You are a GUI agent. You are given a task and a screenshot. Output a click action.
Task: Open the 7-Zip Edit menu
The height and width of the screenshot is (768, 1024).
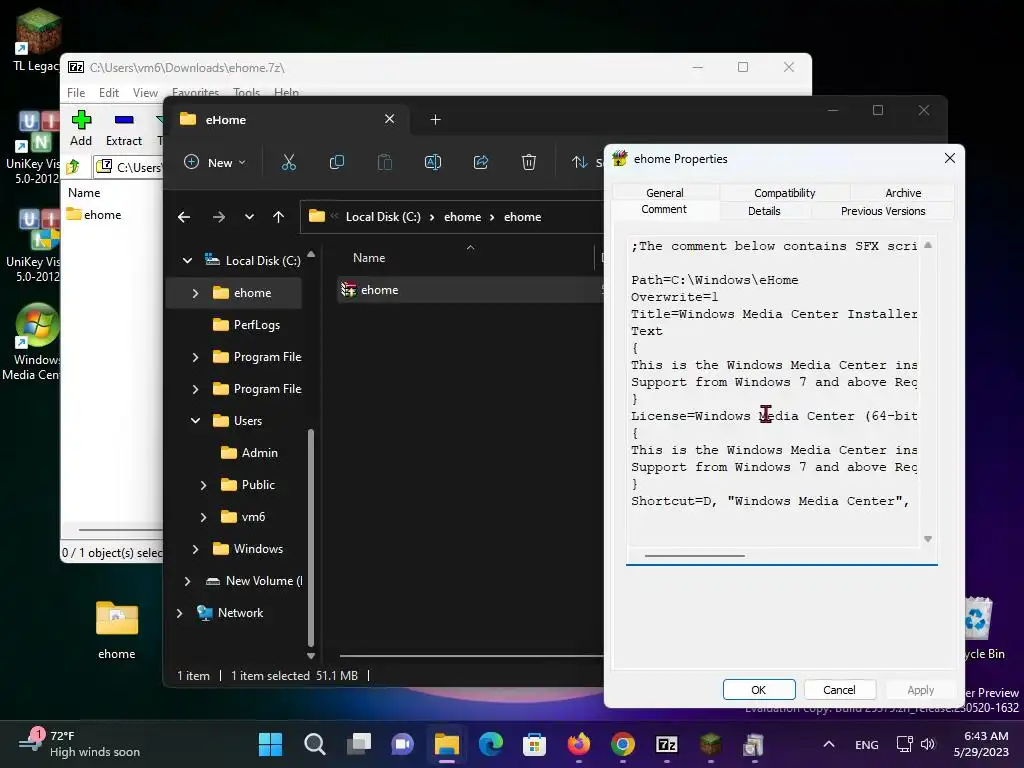(108, 93)
